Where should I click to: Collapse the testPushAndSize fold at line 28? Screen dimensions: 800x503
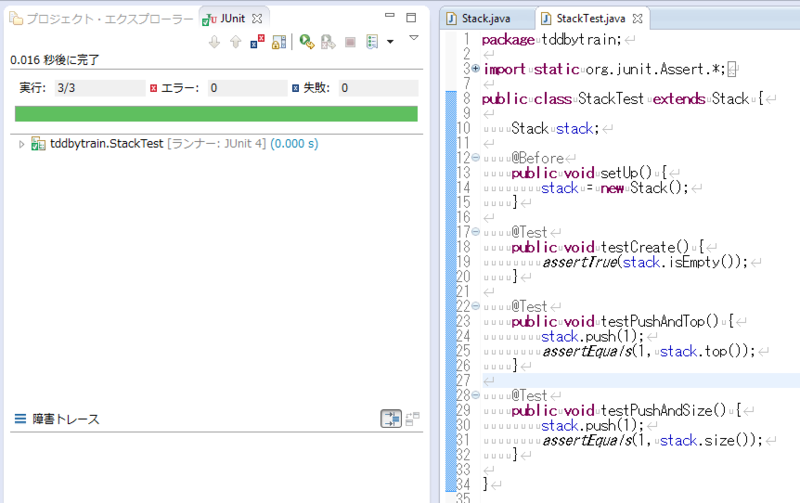tap(476, 395)
